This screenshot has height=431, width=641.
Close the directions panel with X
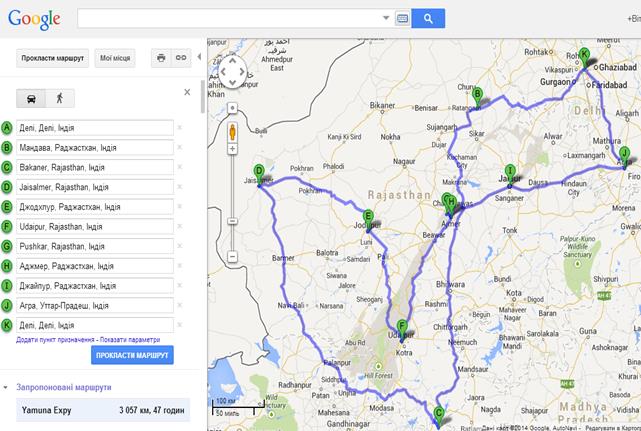187,92
